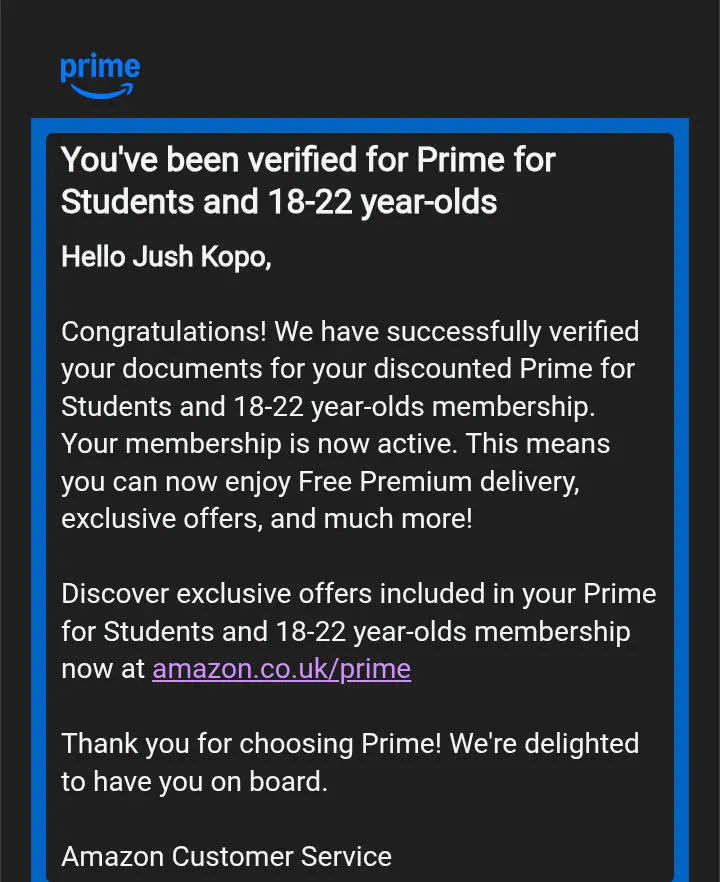Click the "now at" text before the link
The height and width of the screenshot is (882, 720).
point(103,670)
